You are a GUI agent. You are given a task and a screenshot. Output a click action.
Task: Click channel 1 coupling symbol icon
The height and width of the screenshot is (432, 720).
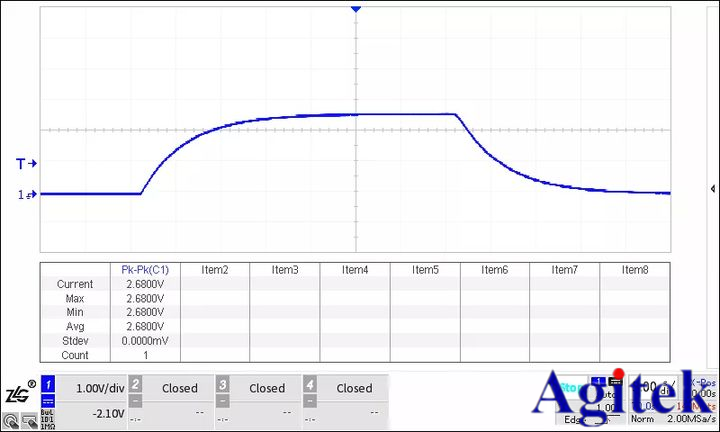pos(46,399)
